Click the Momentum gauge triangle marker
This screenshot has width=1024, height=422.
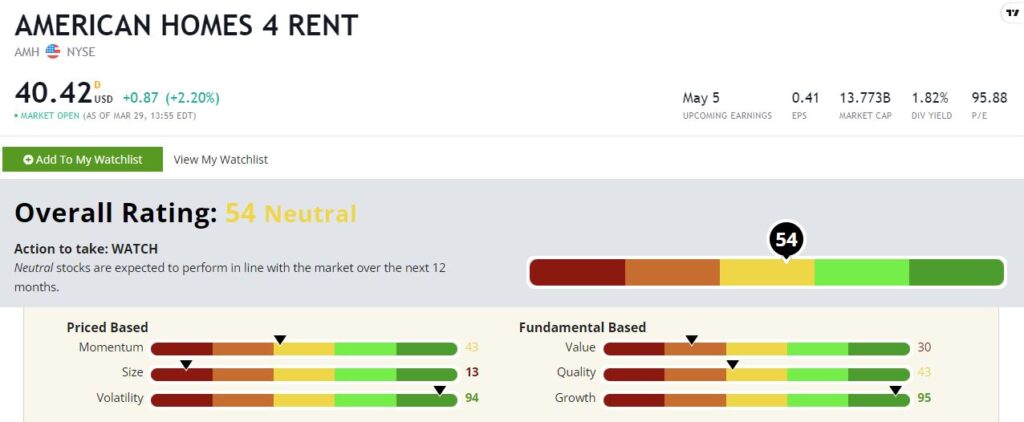(280, 340)
